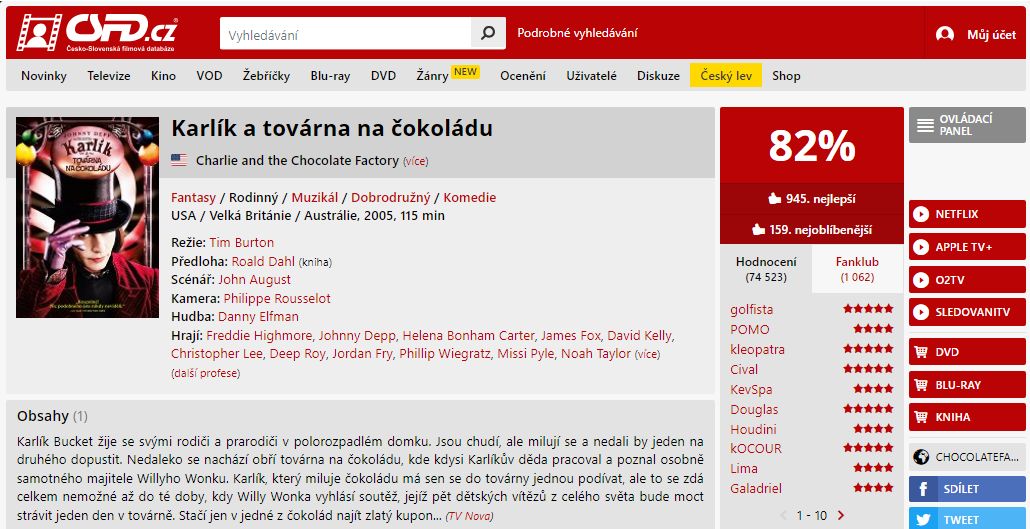Open Christopher Lee's page
Screen dimensions: 1030x529
tap(215, 354)
